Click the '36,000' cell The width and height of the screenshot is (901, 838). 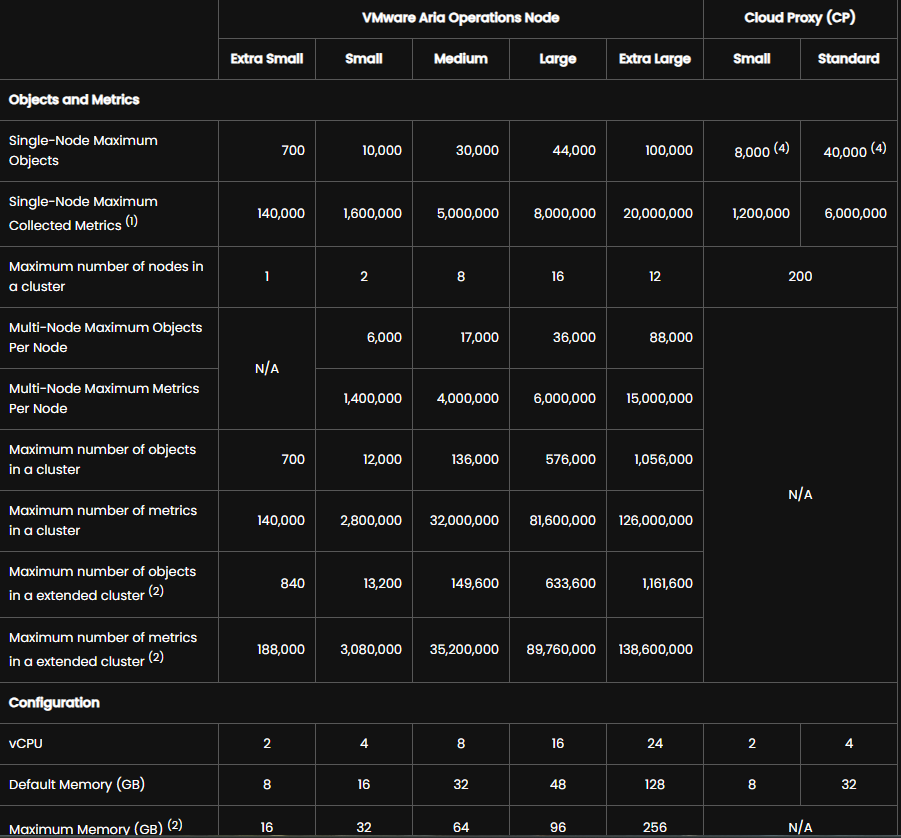pos(574,337)
